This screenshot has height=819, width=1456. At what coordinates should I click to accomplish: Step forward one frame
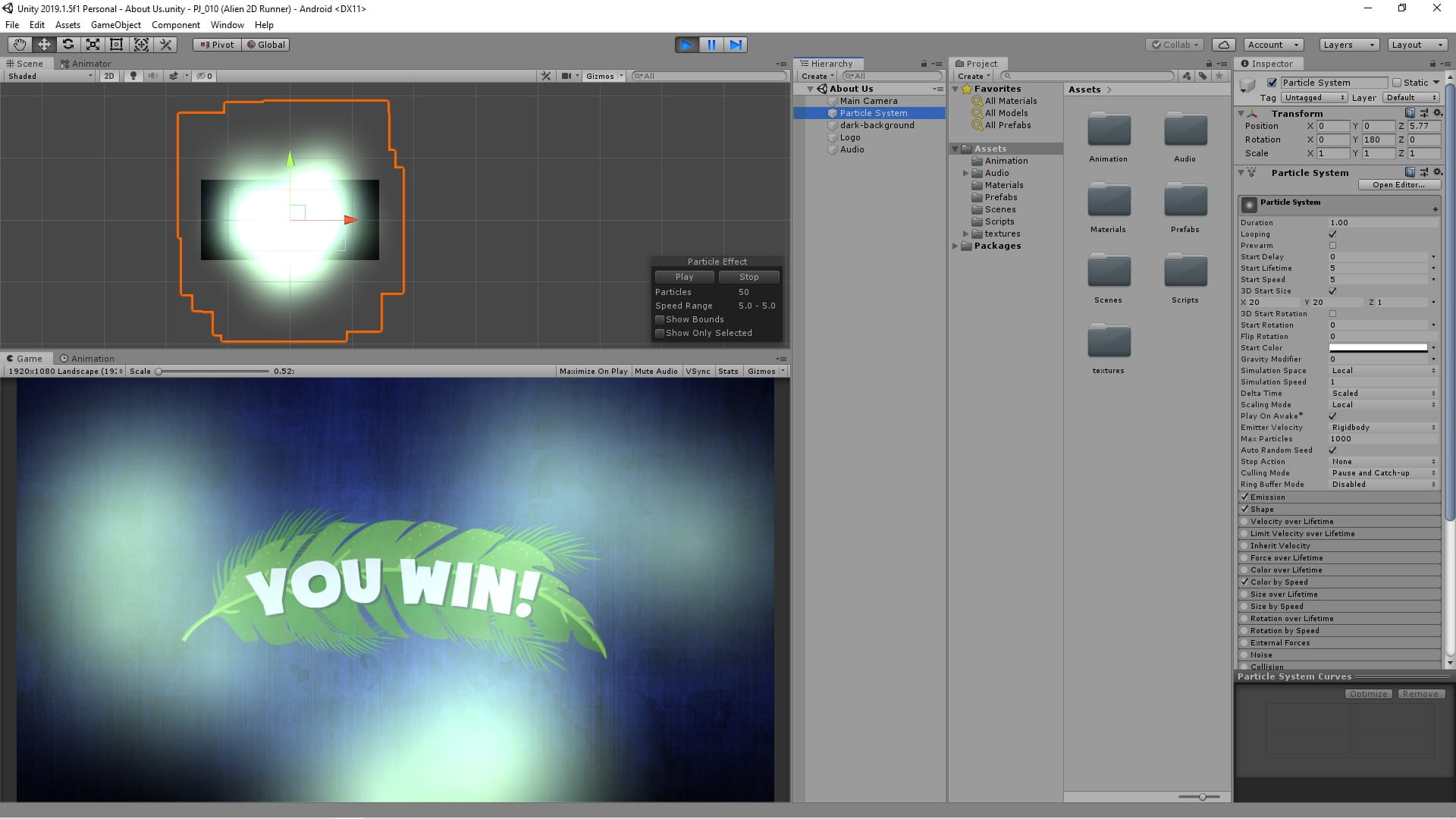(x=736, y=45)
